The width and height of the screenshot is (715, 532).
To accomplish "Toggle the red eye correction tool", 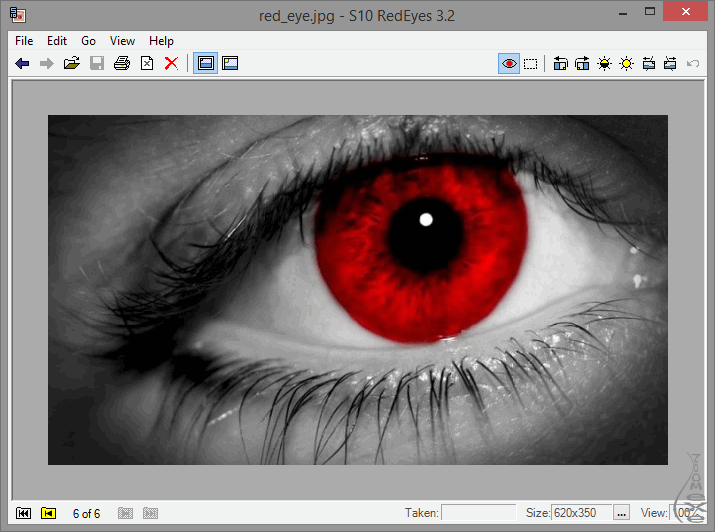I will (x=509, y=63).
